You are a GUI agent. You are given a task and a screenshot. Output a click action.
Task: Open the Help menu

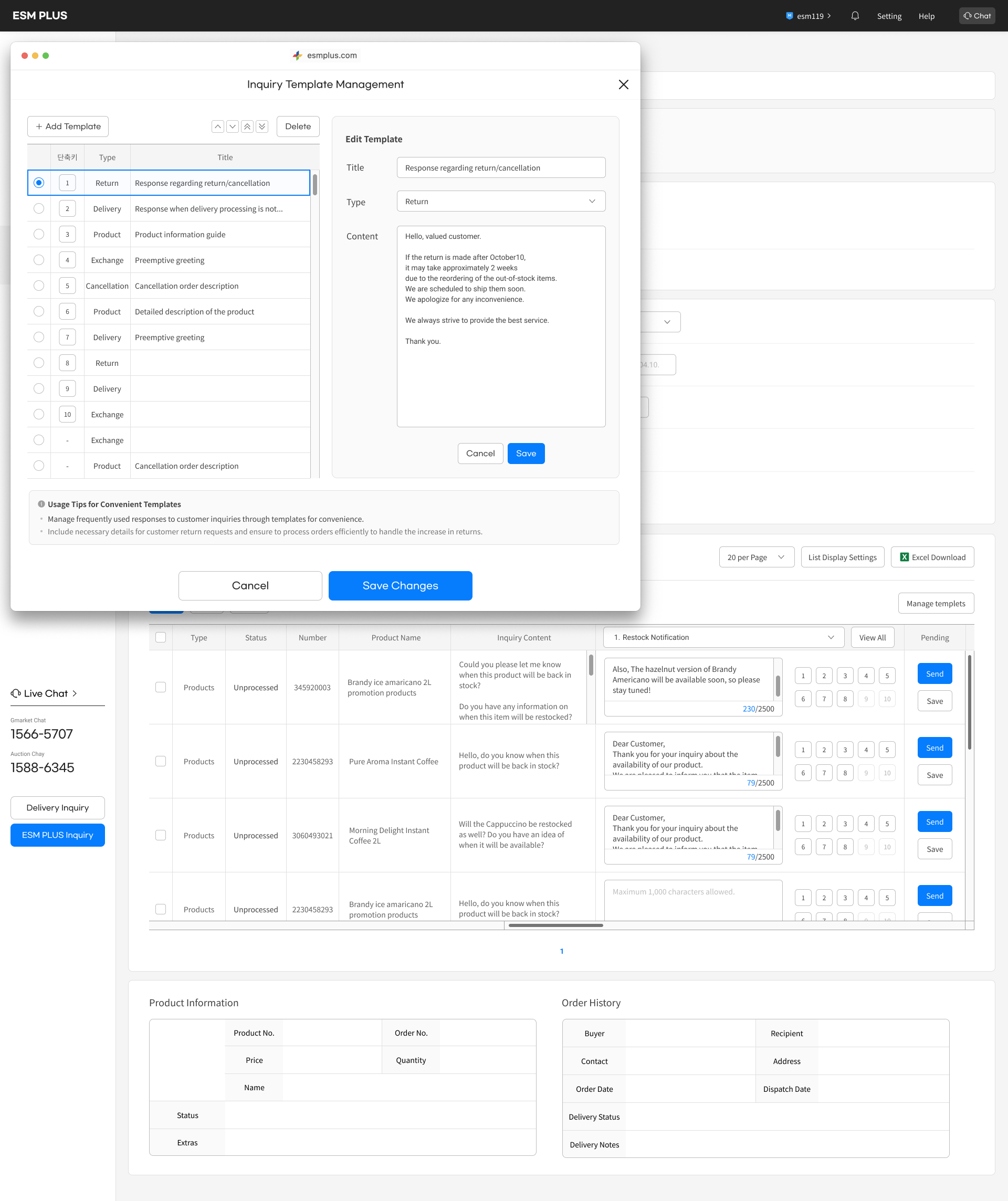pos(926,16)
